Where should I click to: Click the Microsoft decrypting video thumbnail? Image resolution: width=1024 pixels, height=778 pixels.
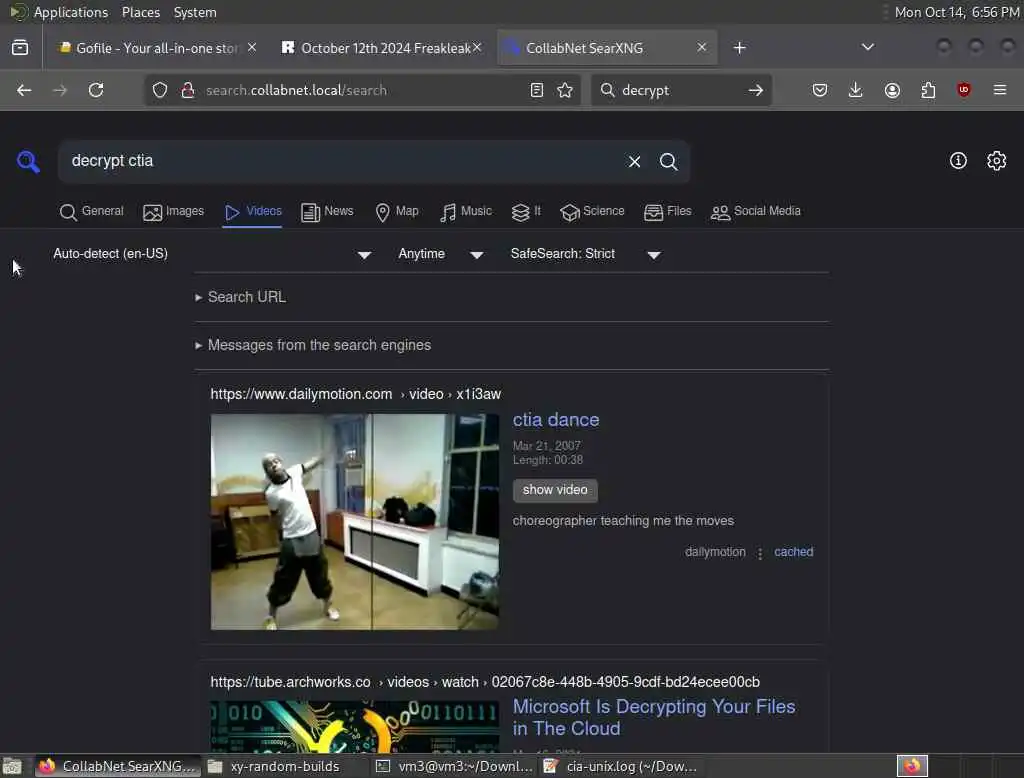point(355,726)
